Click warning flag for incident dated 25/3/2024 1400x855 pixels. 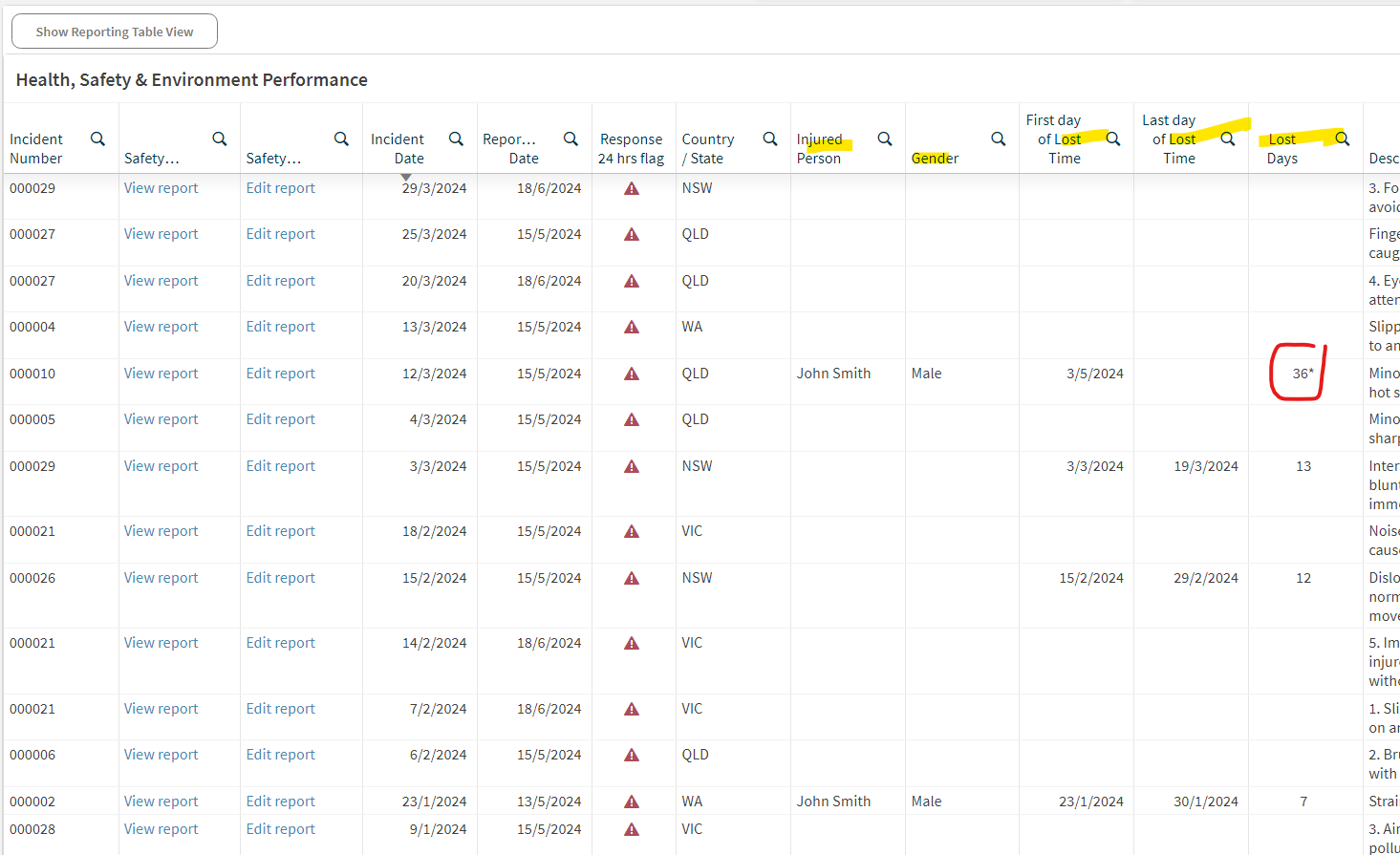coord(632,235)
